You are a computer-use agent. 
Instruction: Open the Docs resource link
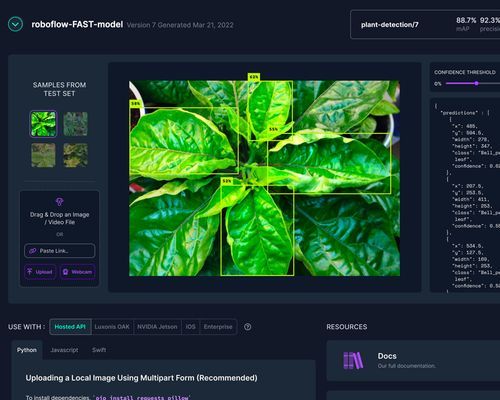tap(413, 361)
